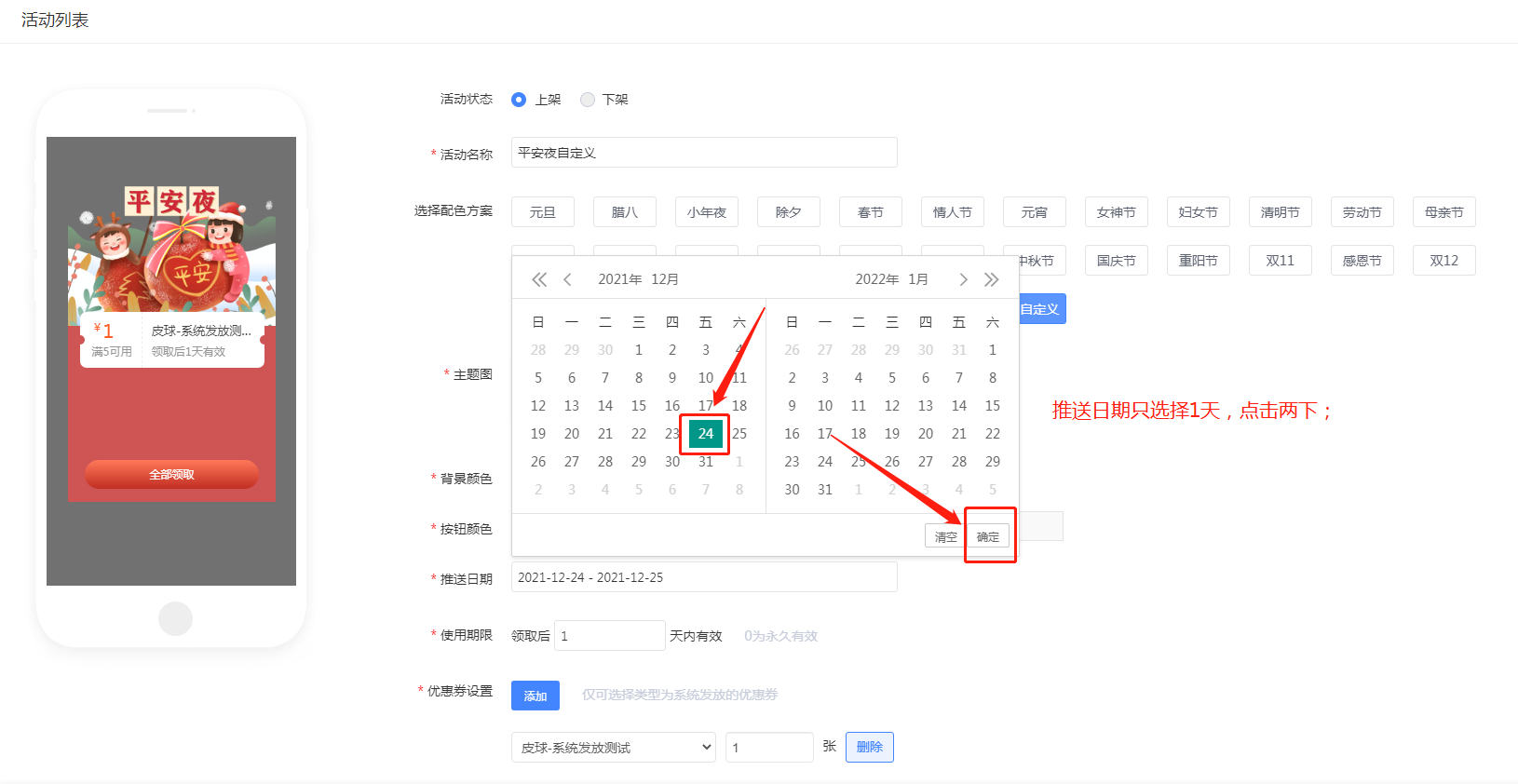This screenshot has height=784, width=1518.
Task: Edit the 领取后 days validity field
Action: pyautogui.click(x=610, y=636)
